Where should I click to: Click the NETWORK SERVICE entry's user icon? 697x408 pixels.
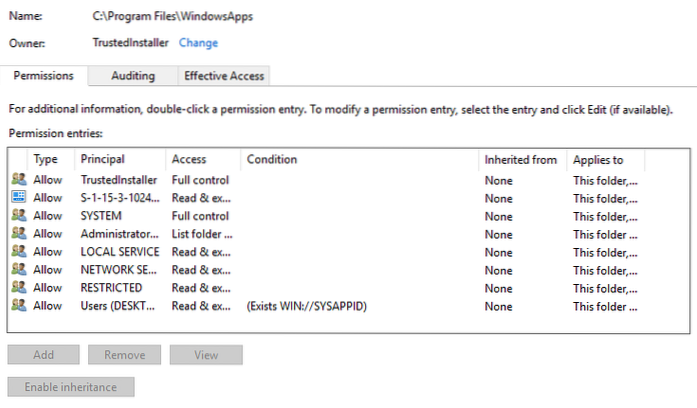pos(18,270)
